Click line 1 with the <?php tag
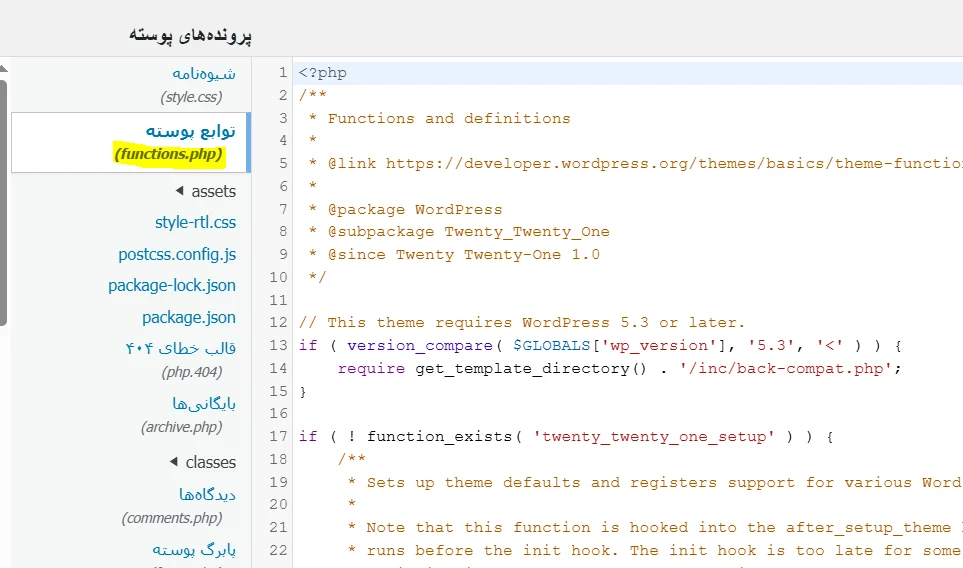 click(323, 73)
